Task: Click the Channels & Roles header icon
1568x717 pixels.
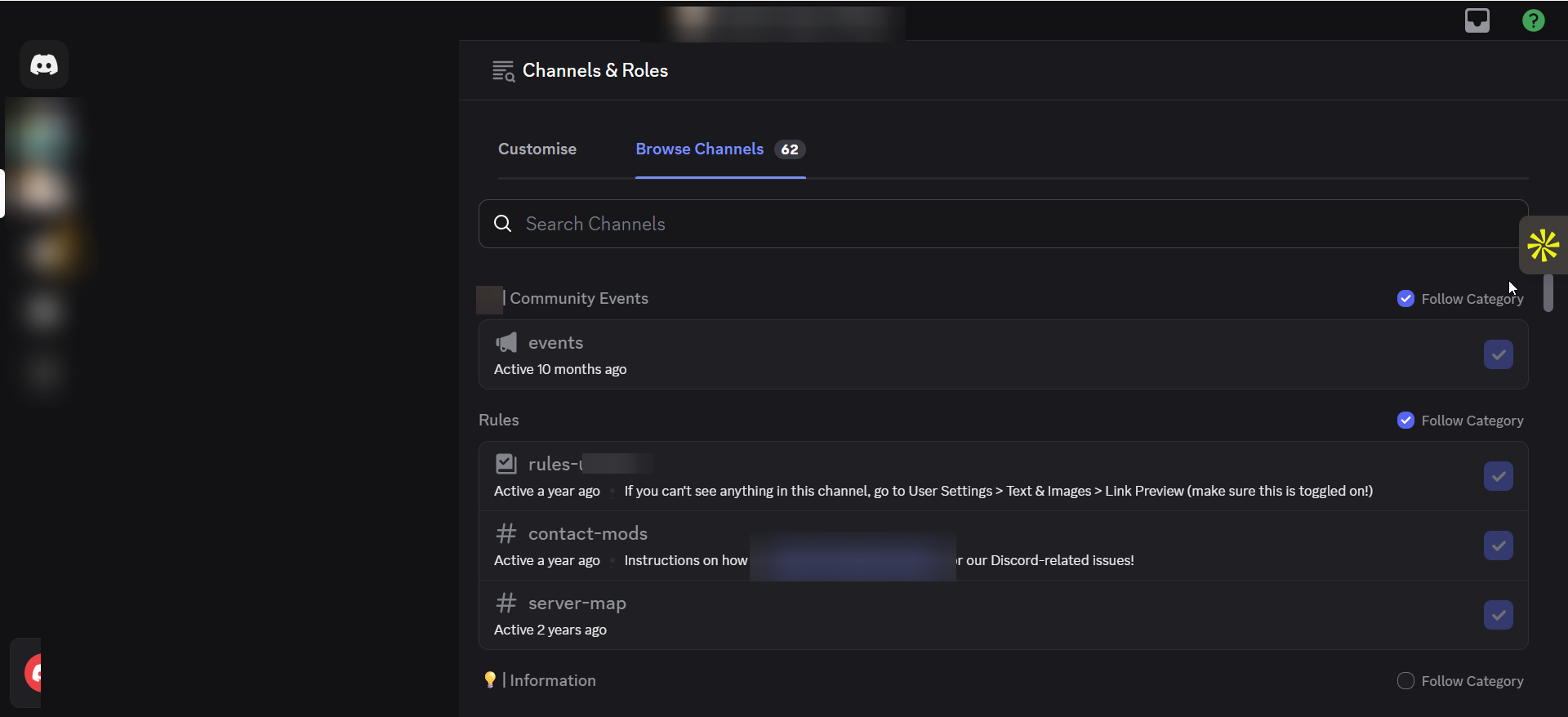Action: point(503,71)
